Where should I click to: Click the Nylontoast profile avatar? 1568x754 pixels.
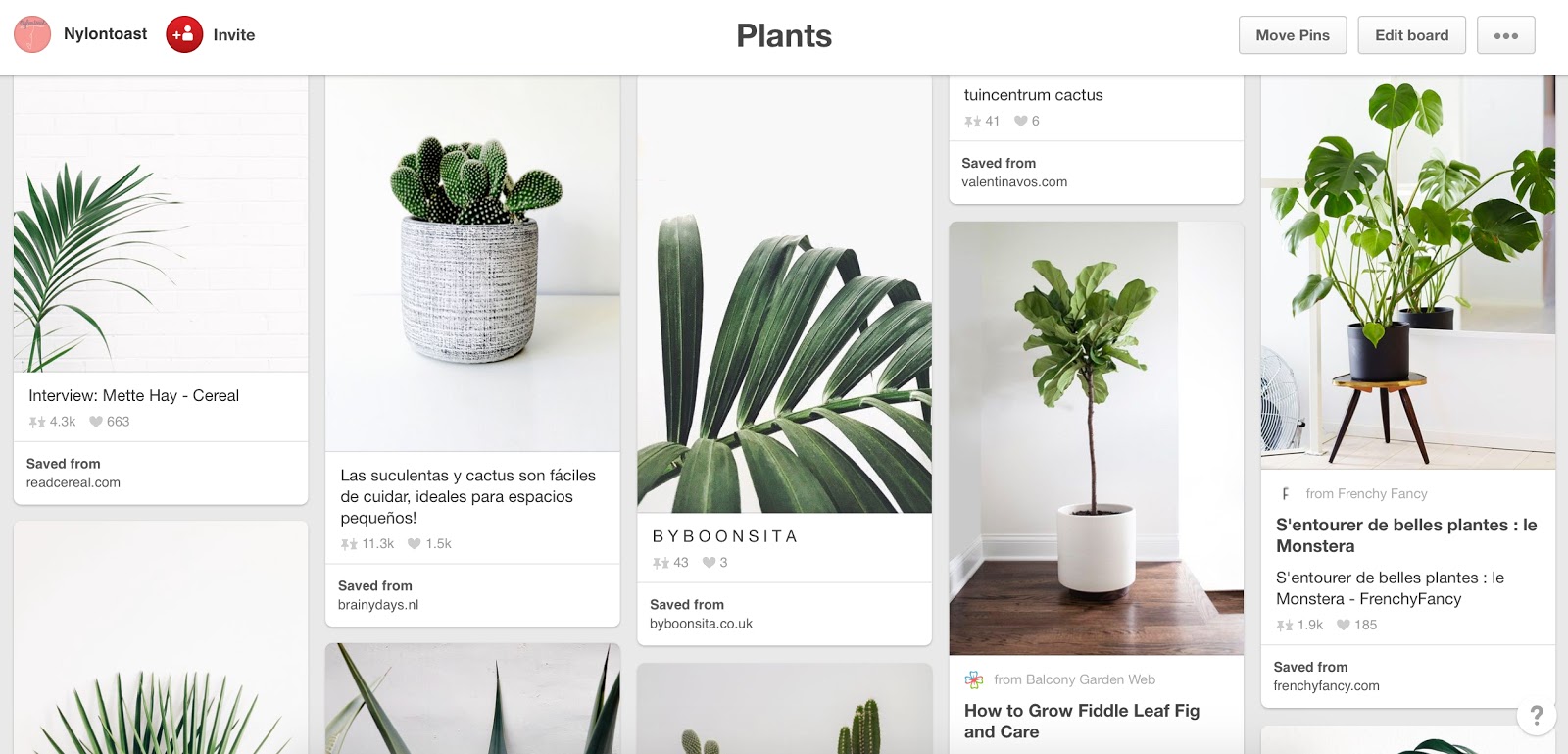click(x=32, y=34)
